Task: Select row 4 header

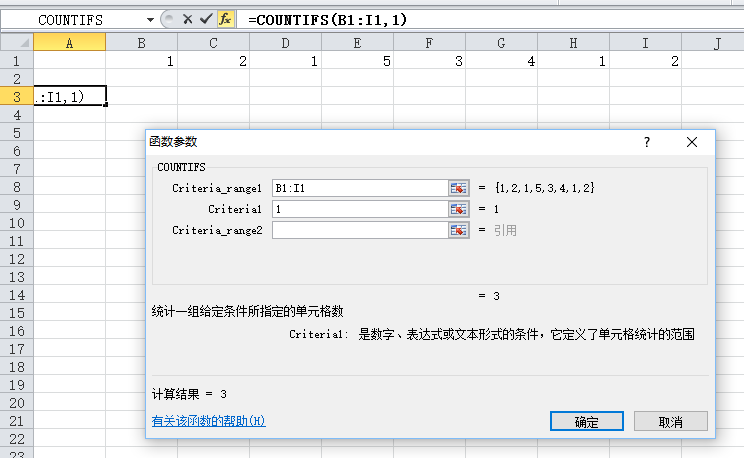Action: click(17, 115)
